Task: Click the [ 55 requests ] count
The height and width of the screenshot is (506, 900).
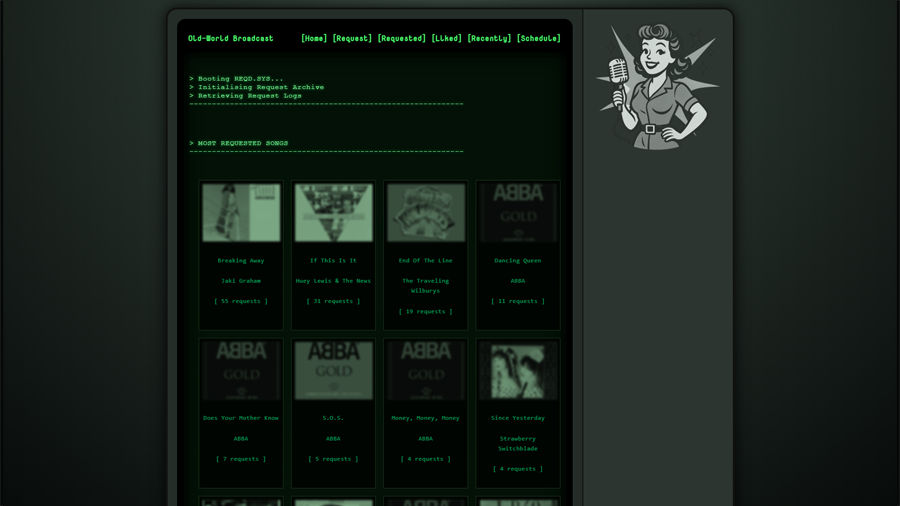Action: tap(241, 301)
